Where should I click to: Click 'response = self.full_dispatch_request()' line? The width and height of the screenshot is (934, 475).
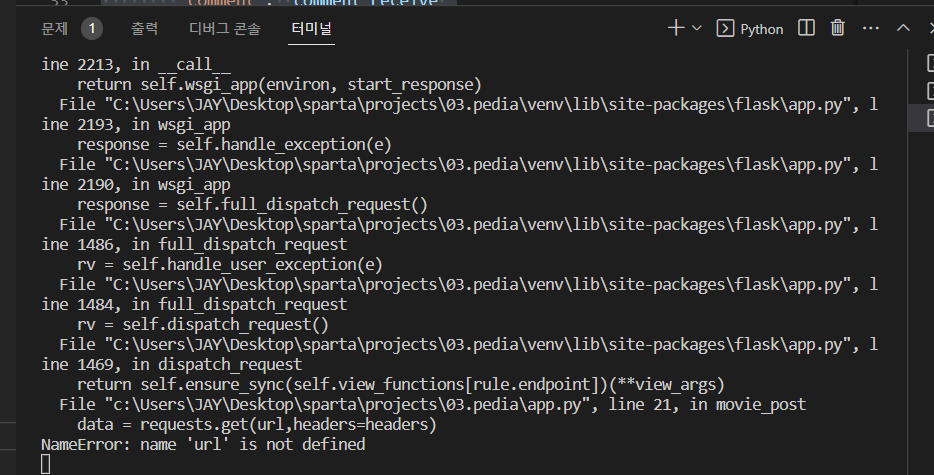click(x=253, y=205)
